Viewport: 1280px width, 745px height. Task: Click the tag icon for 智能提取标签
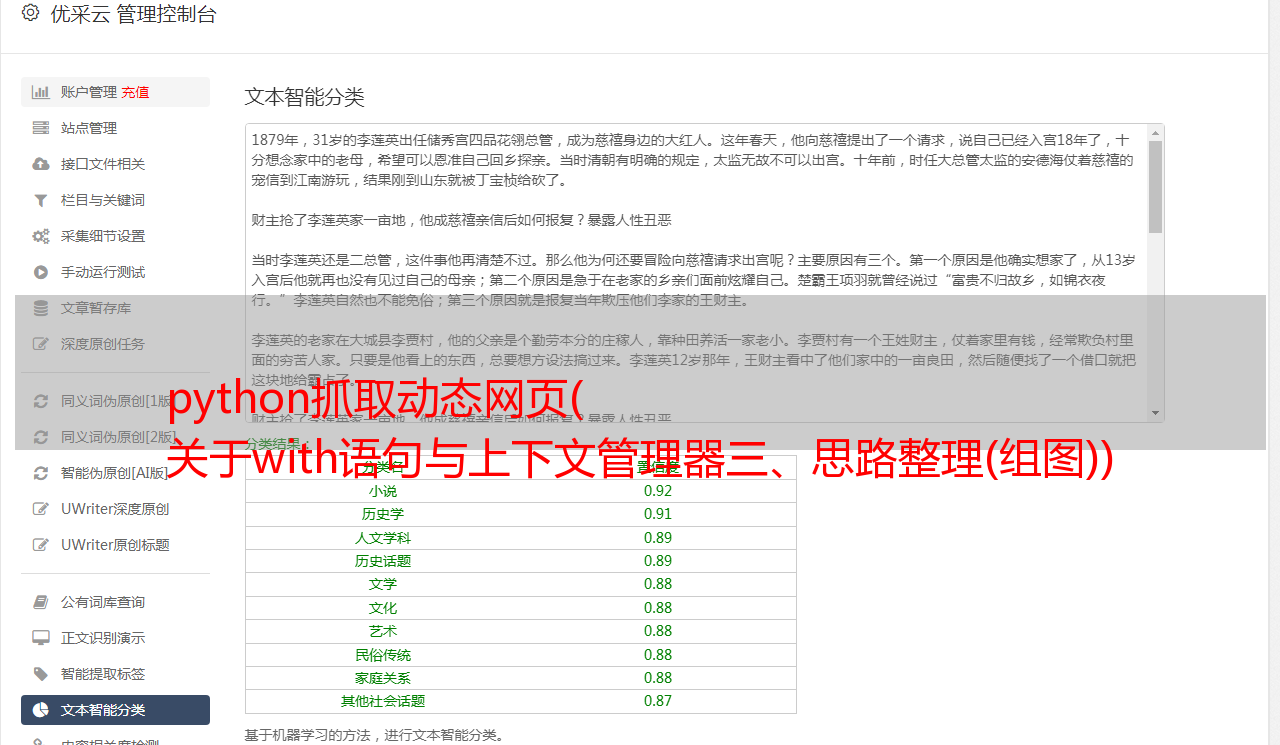pos(40,674)
